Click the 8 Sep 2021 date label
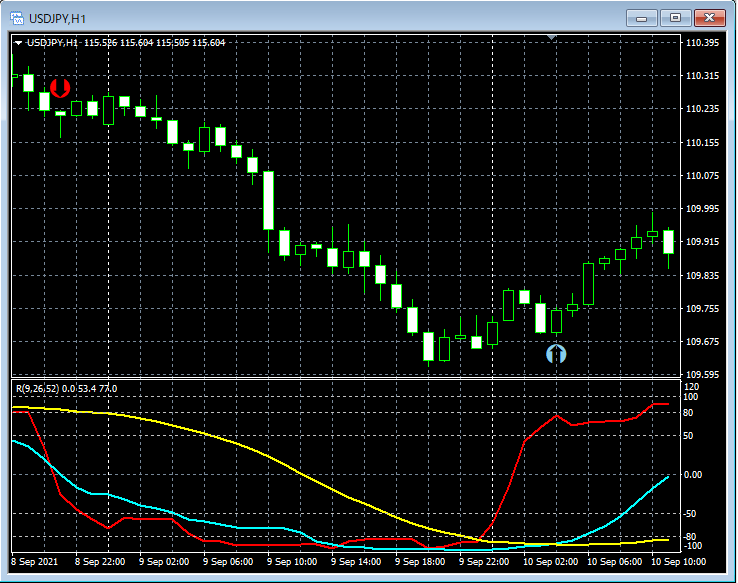The height and width of the screenshot is (583, 738). (x=35, y=563)
